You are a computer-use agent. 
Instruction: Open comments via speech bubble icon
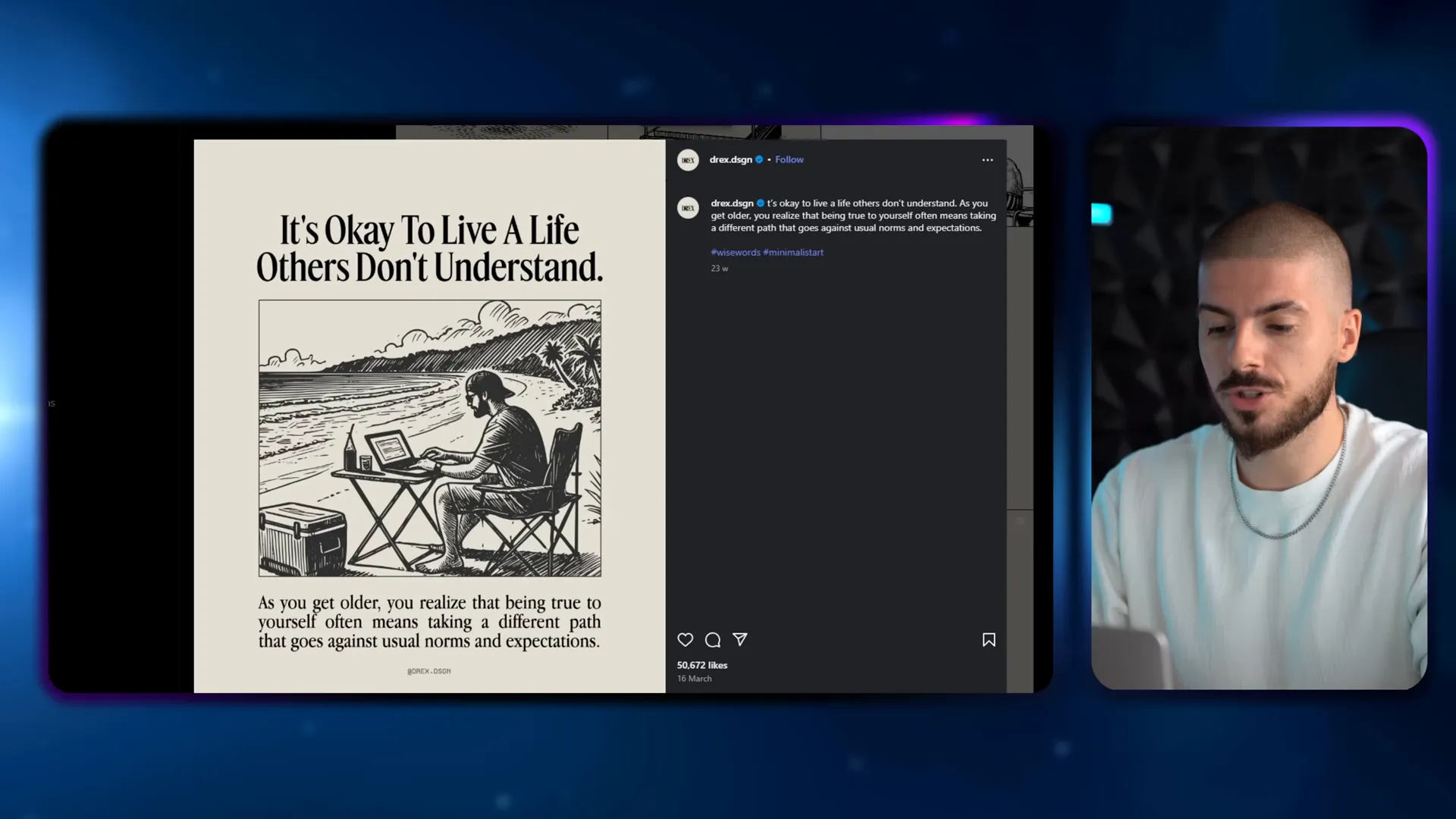712,640
